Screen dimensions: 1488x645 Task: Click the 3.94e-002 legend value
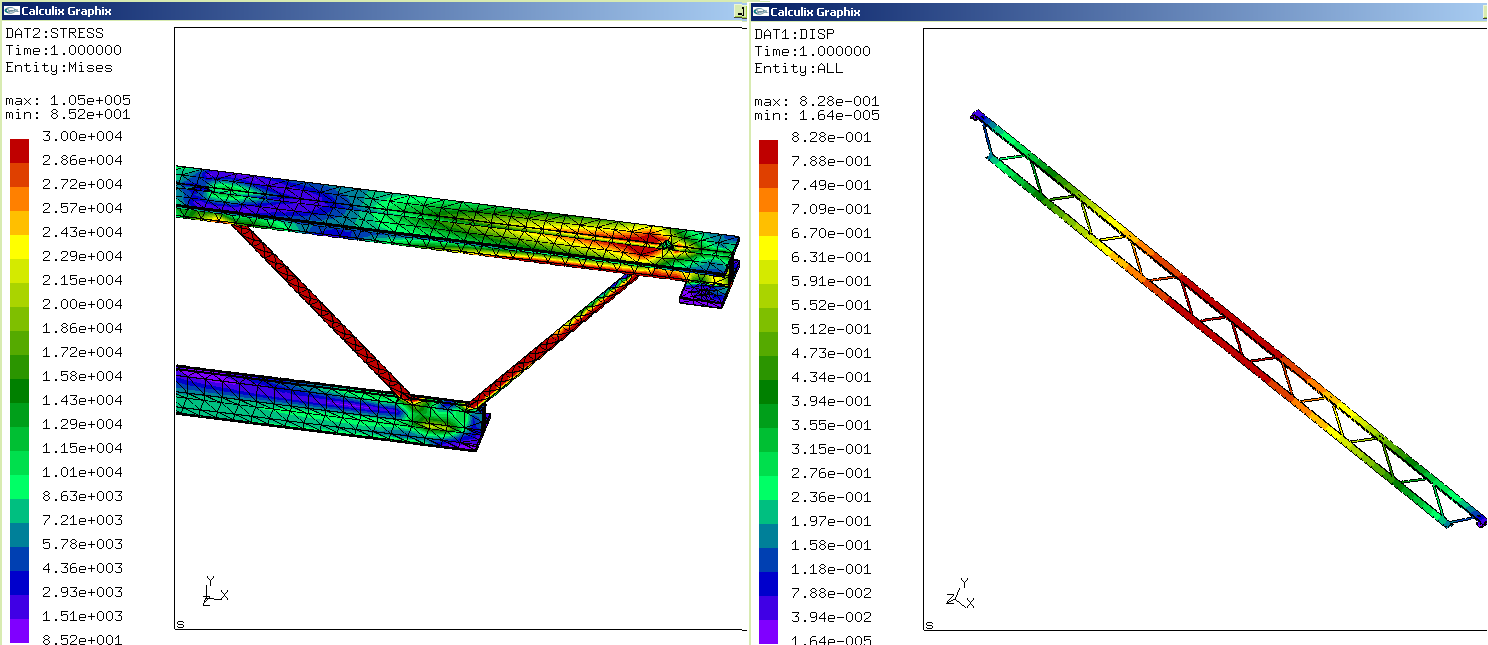click(829, 617)
